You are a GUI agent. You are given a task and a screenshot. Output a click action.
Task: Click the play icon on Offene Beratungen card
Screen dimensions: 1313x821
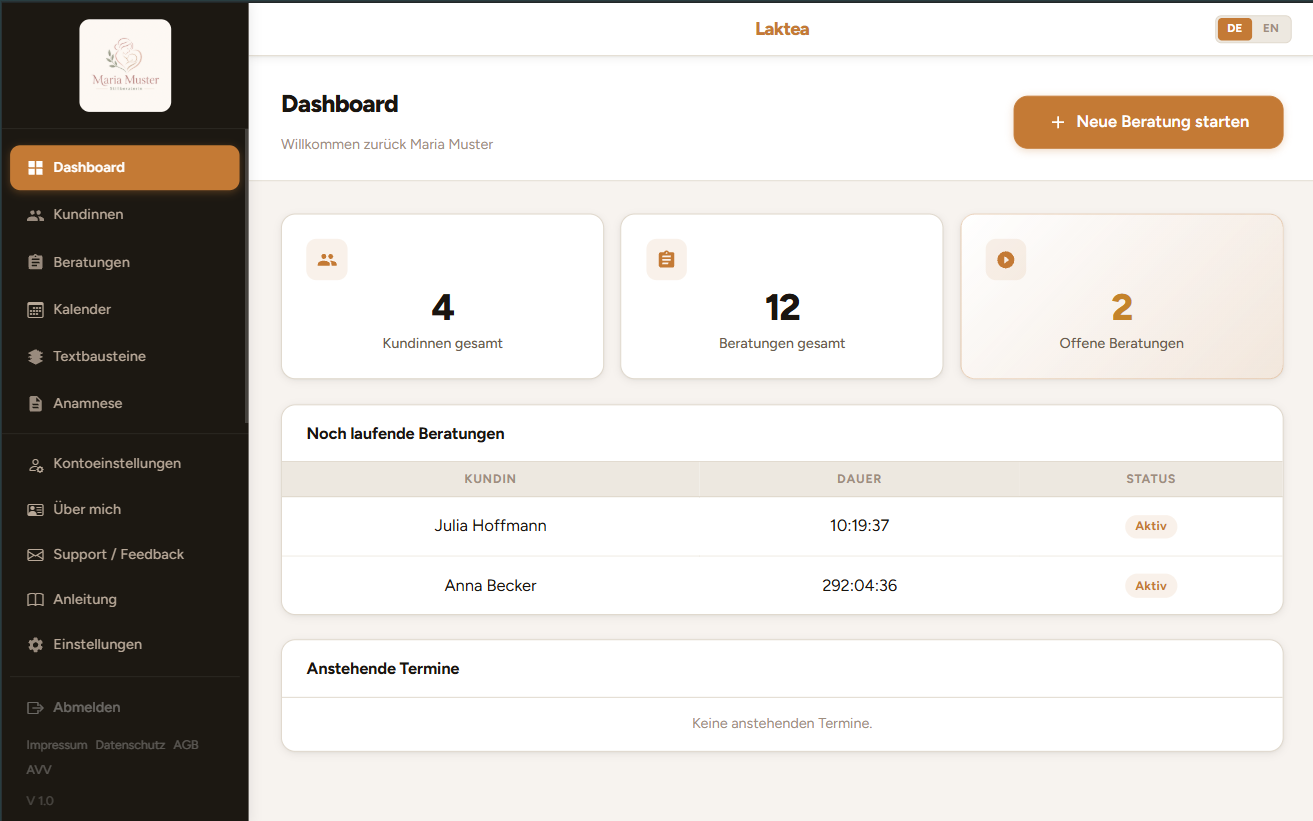(1006, 260)
